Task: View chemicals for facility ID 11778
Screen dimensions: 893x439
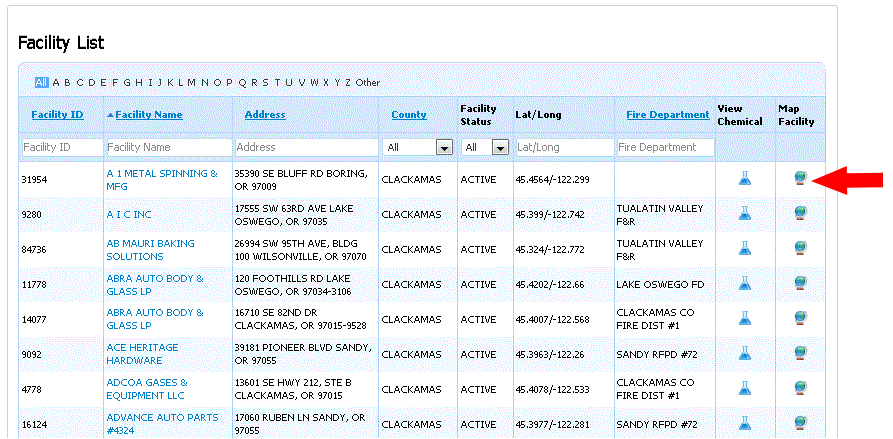Action: [x=745, y=283]
